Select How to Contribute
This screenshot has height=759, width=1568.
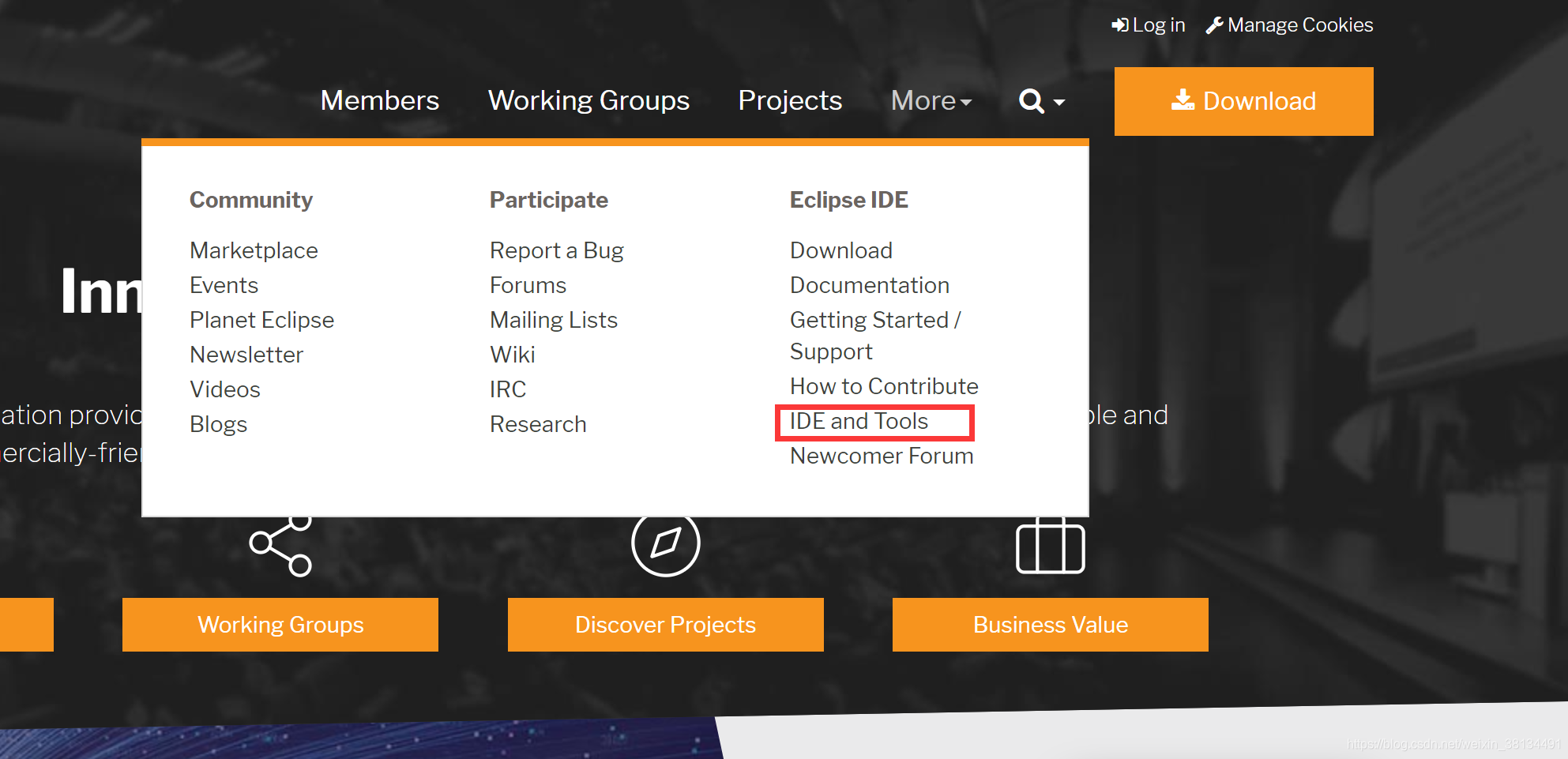coord(884,386)
